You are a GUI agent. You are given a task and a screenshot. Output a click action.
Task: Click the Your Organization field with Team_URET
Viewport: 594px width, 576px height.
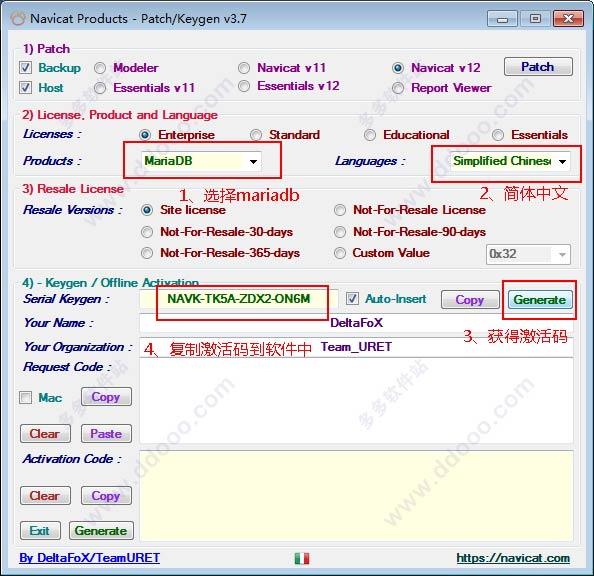356,347
